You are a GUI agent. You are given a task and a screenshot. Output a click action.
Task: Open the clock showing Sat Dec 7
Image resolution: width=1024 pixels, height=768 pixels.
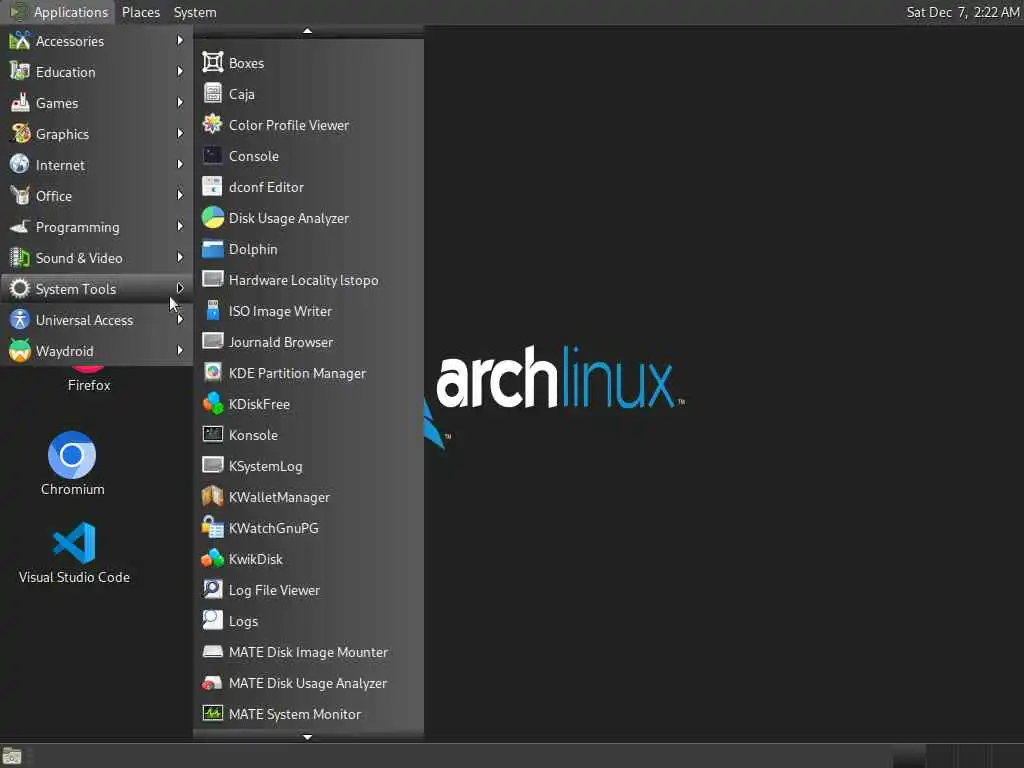962,12
